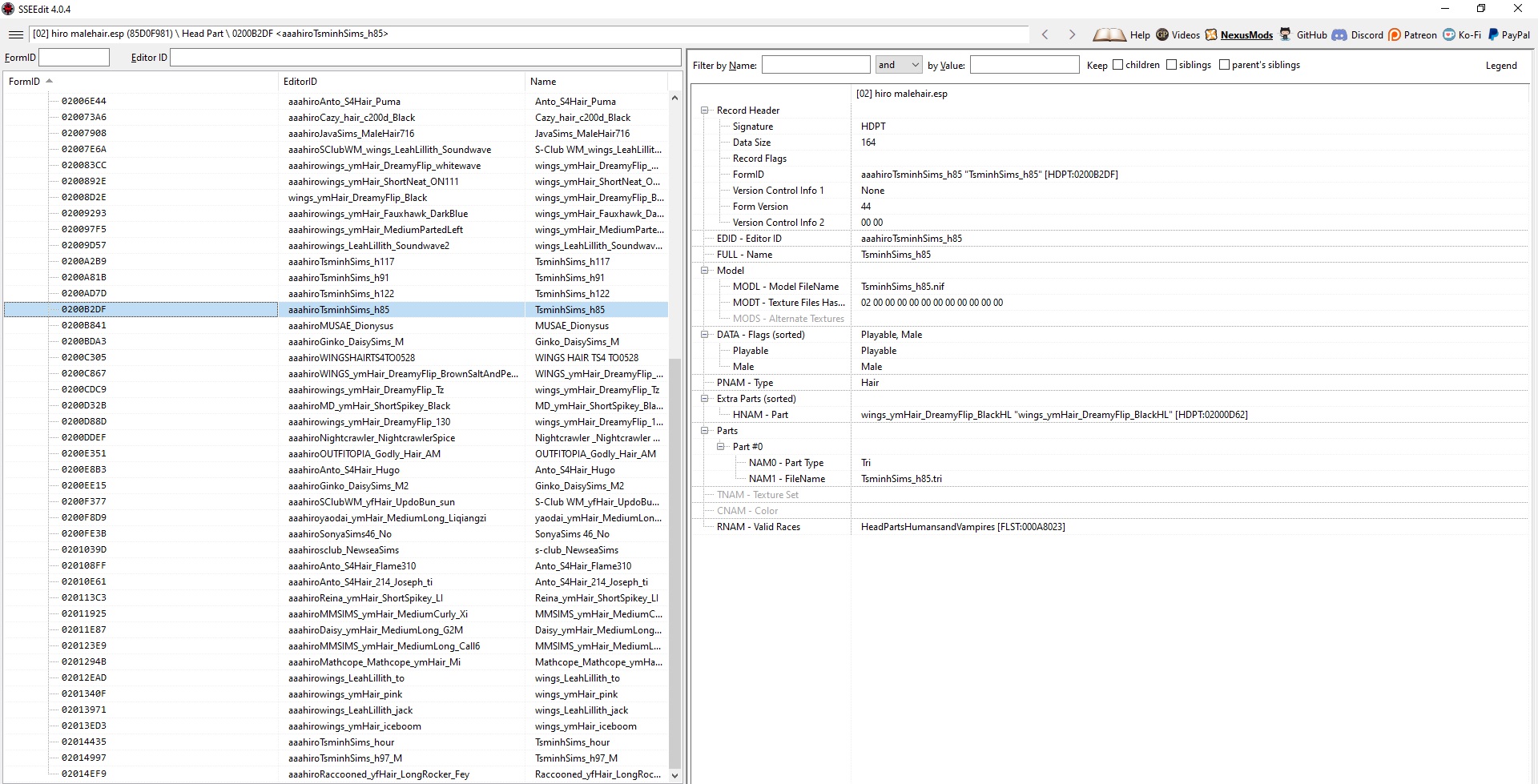Click the PayPal icon

1493,34
